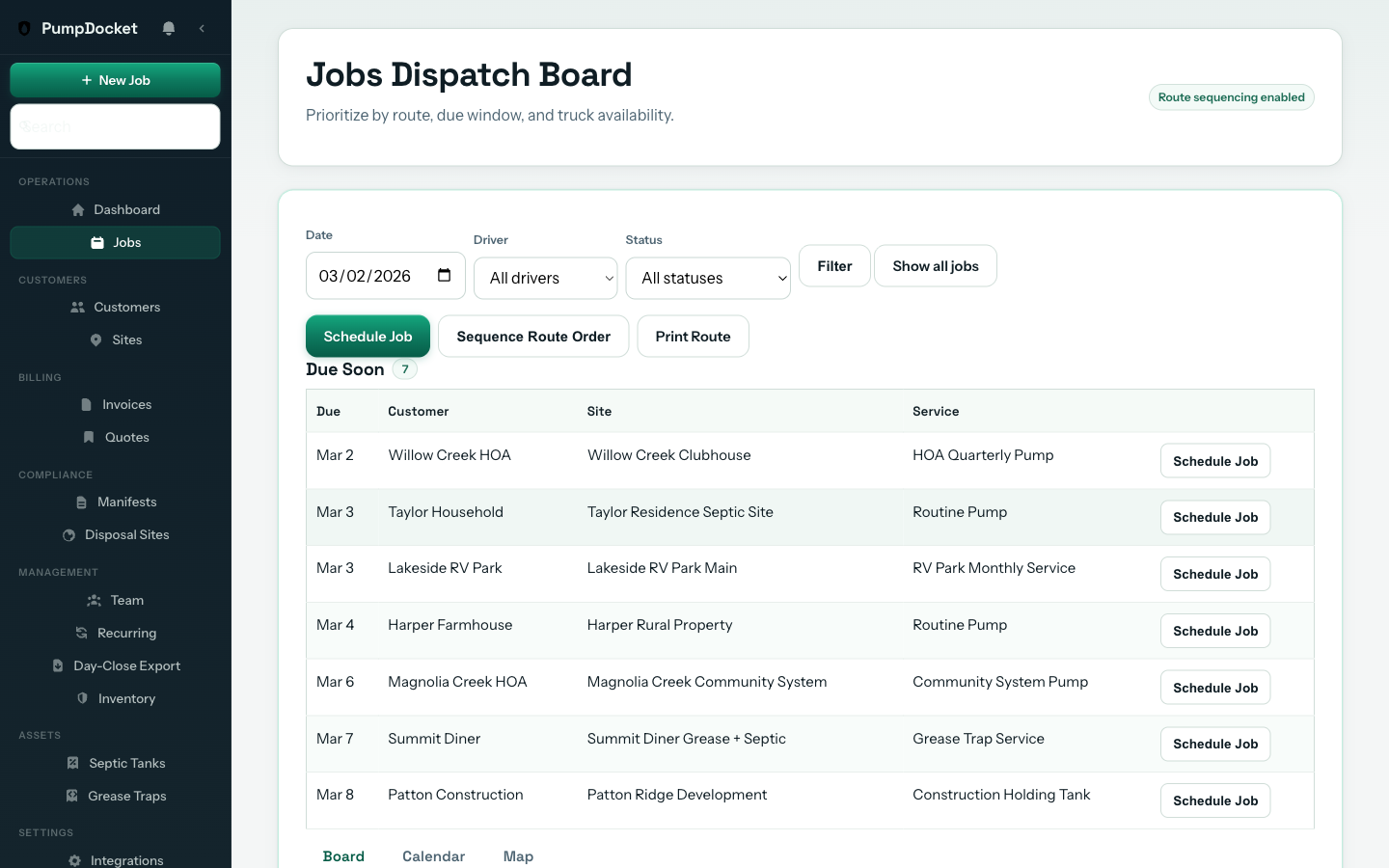Image resolution: width=1389 pixels, height=868 pixels.
Task: Click the Integrations gear icon
Action: point(74,860)
